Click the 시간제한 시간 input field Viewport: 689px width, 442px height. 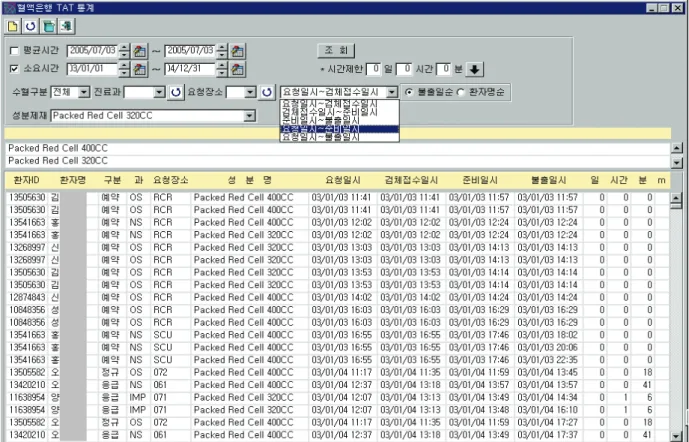[x=404, y=69]
